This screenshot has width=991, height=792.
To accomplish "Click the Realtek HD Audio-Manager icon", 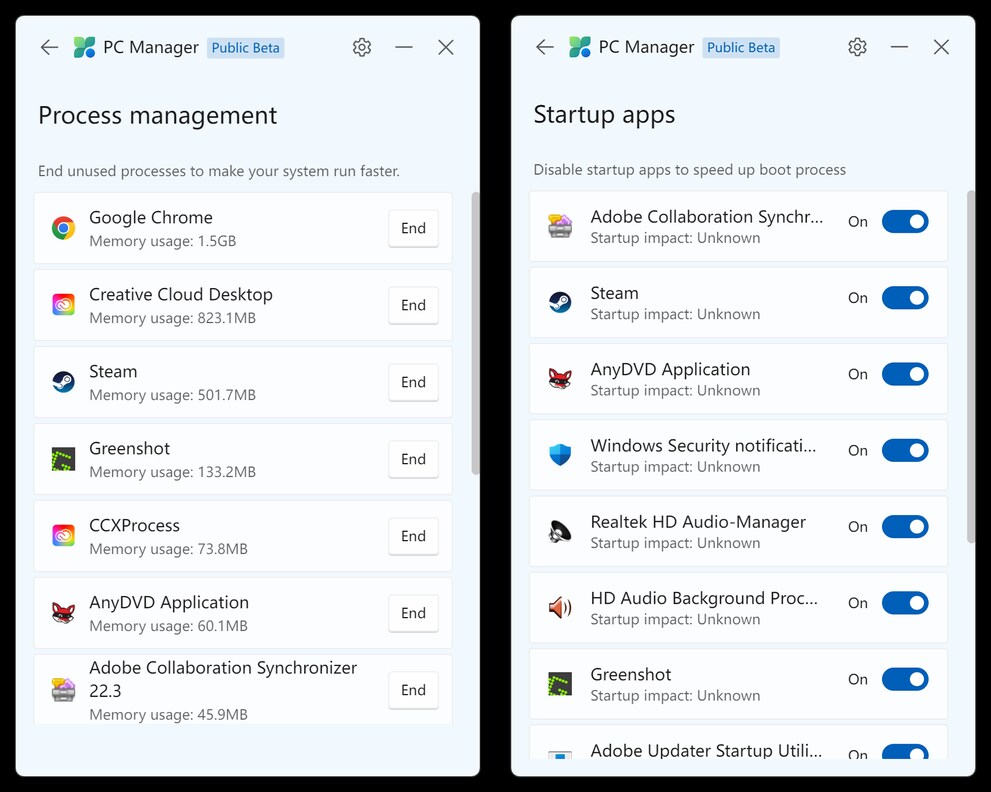I will 559,531.
